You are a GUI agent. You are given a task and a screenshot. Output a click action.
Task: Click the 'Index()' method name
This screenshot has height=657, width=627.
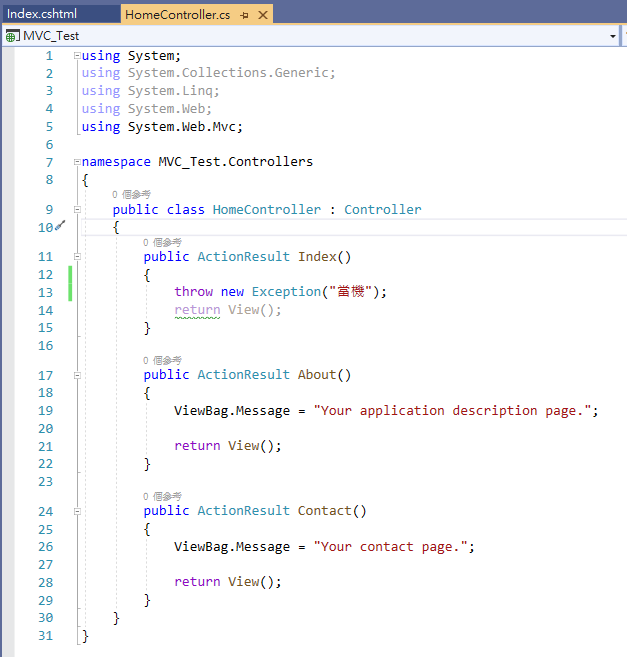pos(324,256)
